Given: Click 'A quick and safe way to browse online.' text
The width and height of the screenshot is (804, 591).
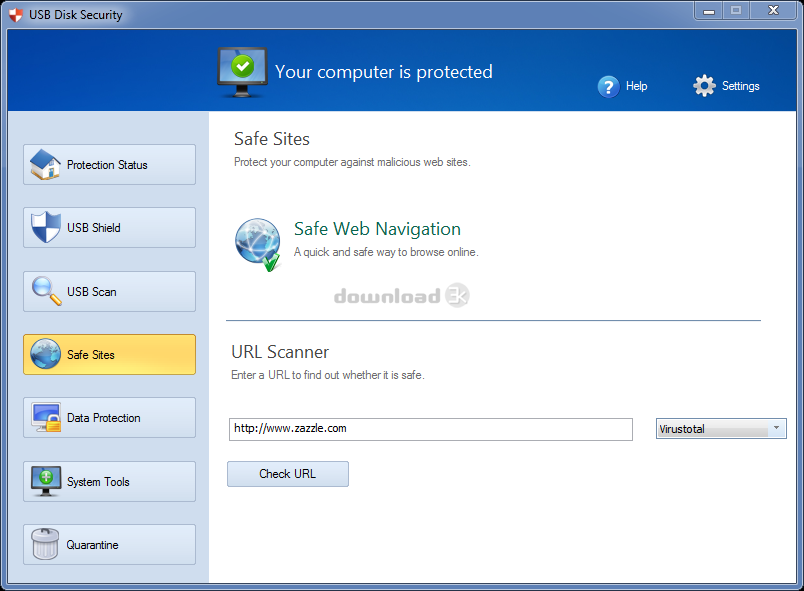Looking at the screenshot, I should 386,252.
